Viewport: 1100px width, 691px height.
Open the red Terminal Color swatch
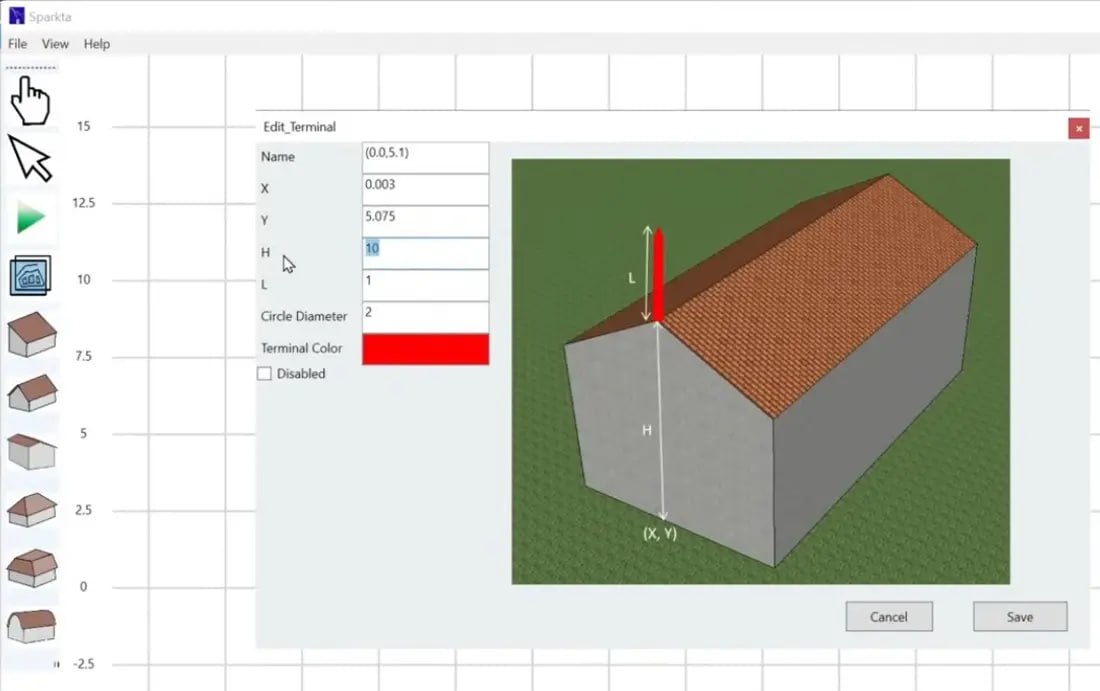click(425, 349)
